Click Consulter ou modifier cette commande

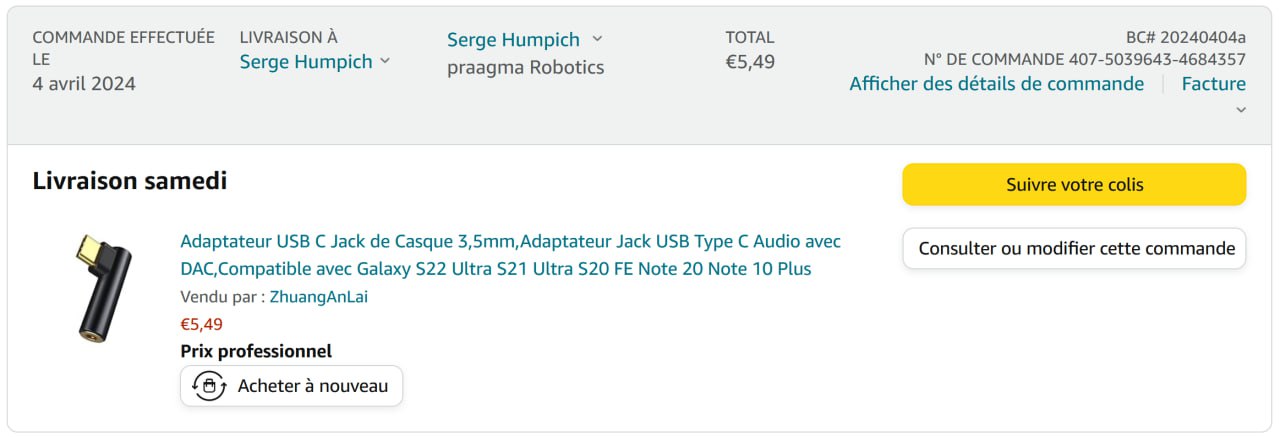click(1074, 249)
